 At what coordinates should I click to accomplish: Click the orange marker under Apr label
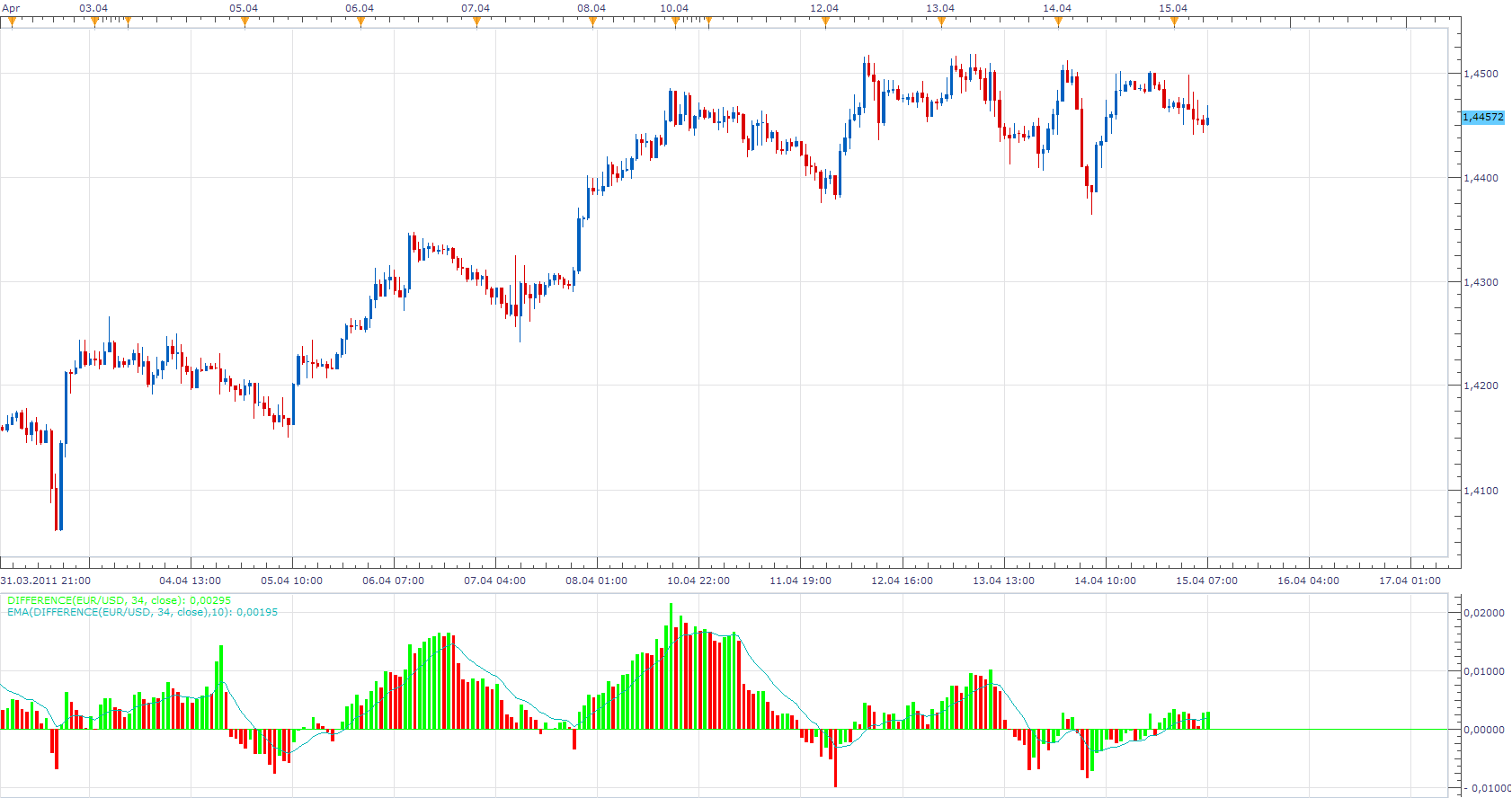tap(12, 22)
